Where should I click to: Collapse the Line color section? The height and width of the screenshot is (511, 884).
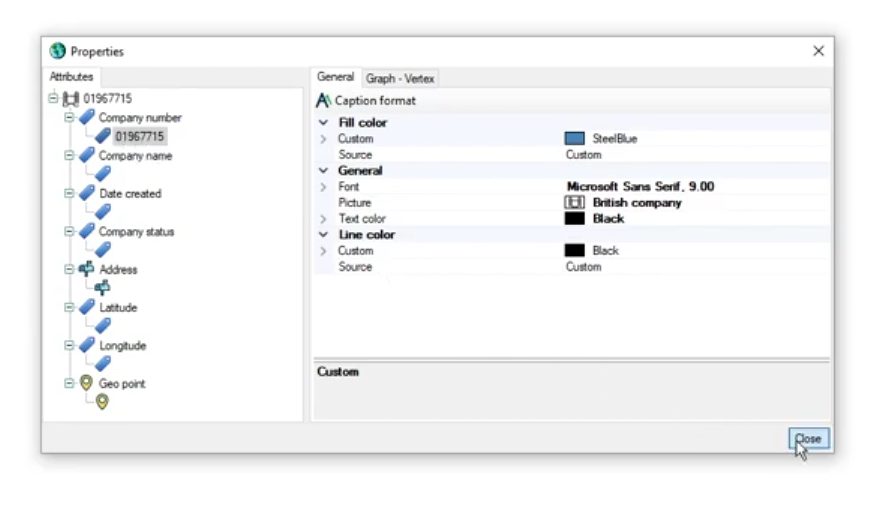pos(323,235)
